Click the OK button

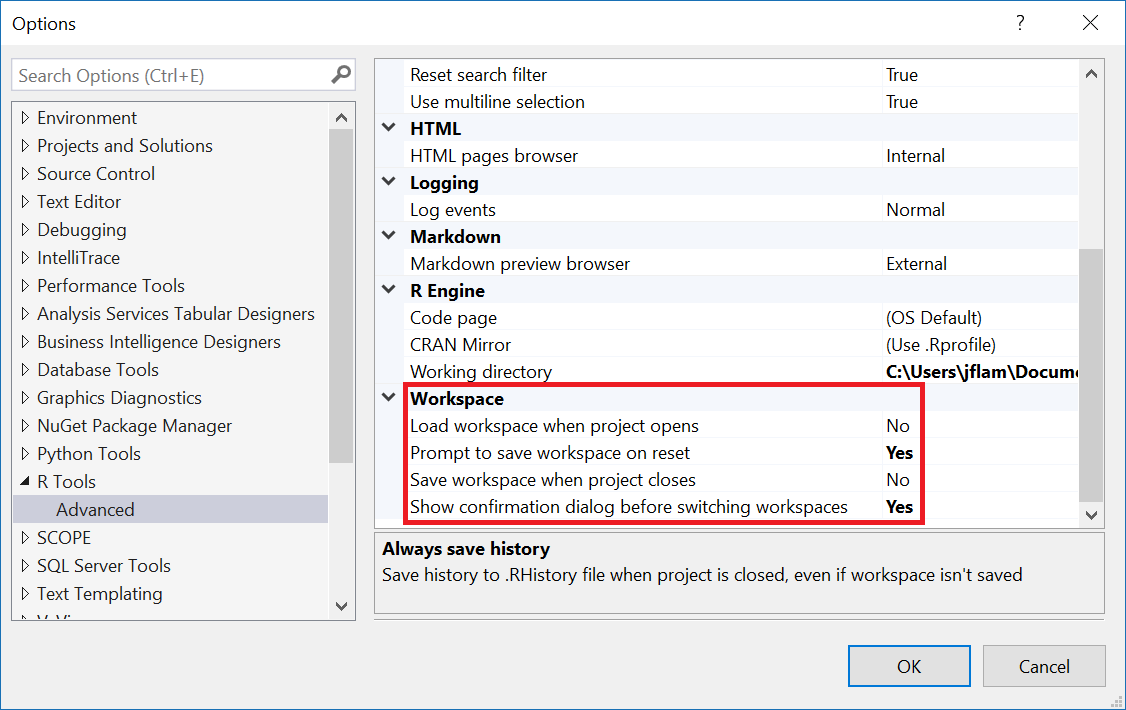[908, 666]
